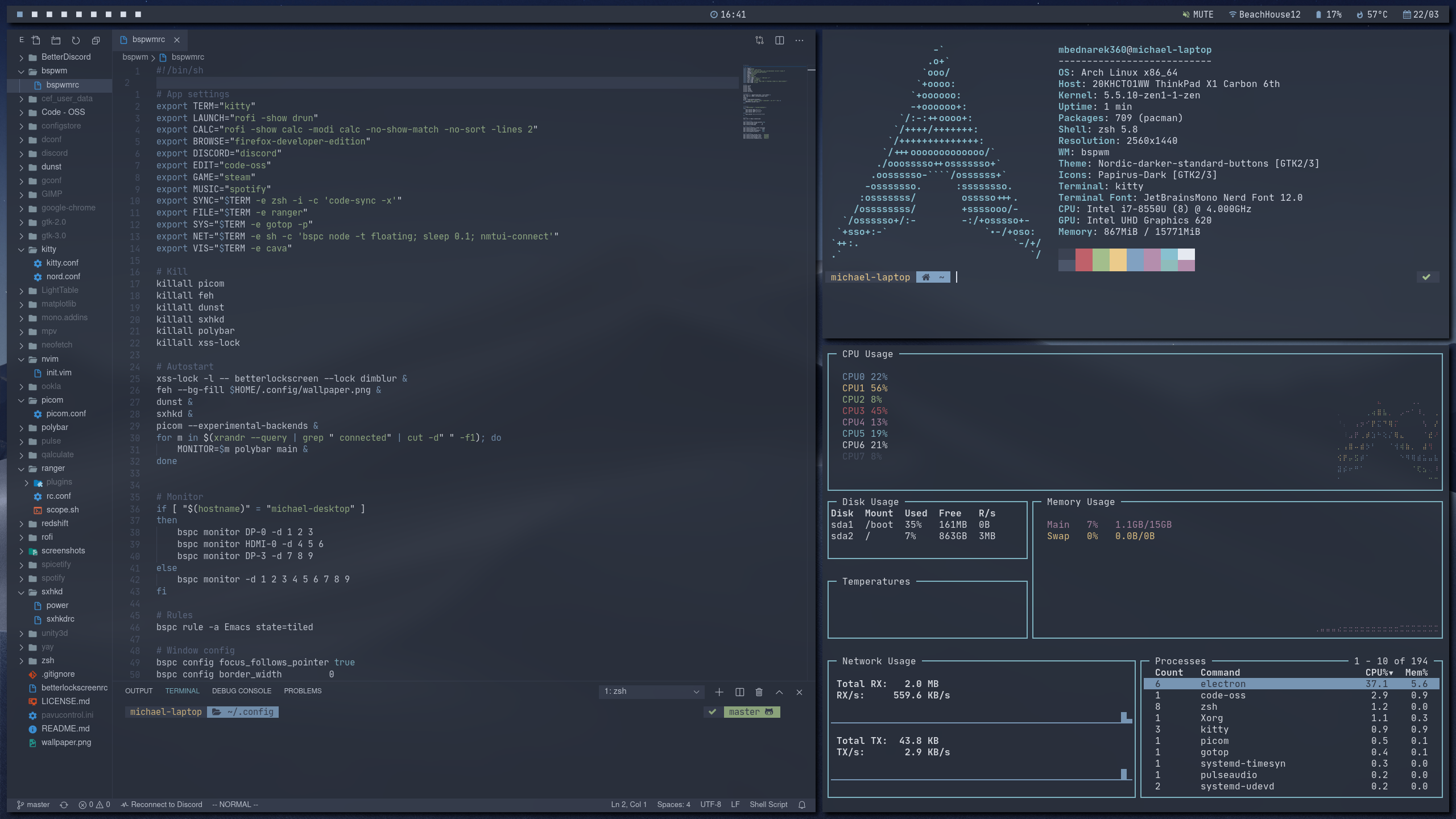Open notifications bell in status bar

coord(802,805)
